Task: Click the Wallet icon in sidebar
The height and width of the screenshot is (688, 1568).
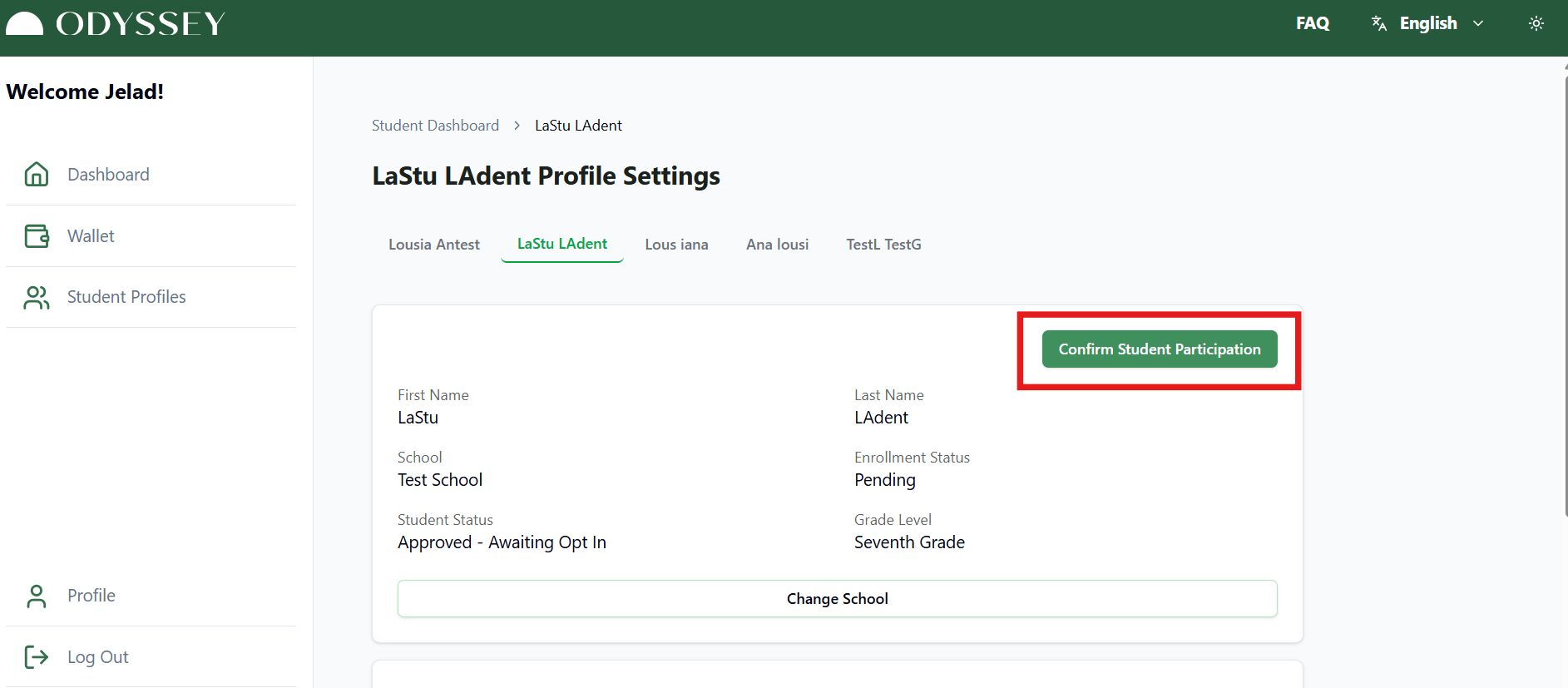Action: point(37,236)
